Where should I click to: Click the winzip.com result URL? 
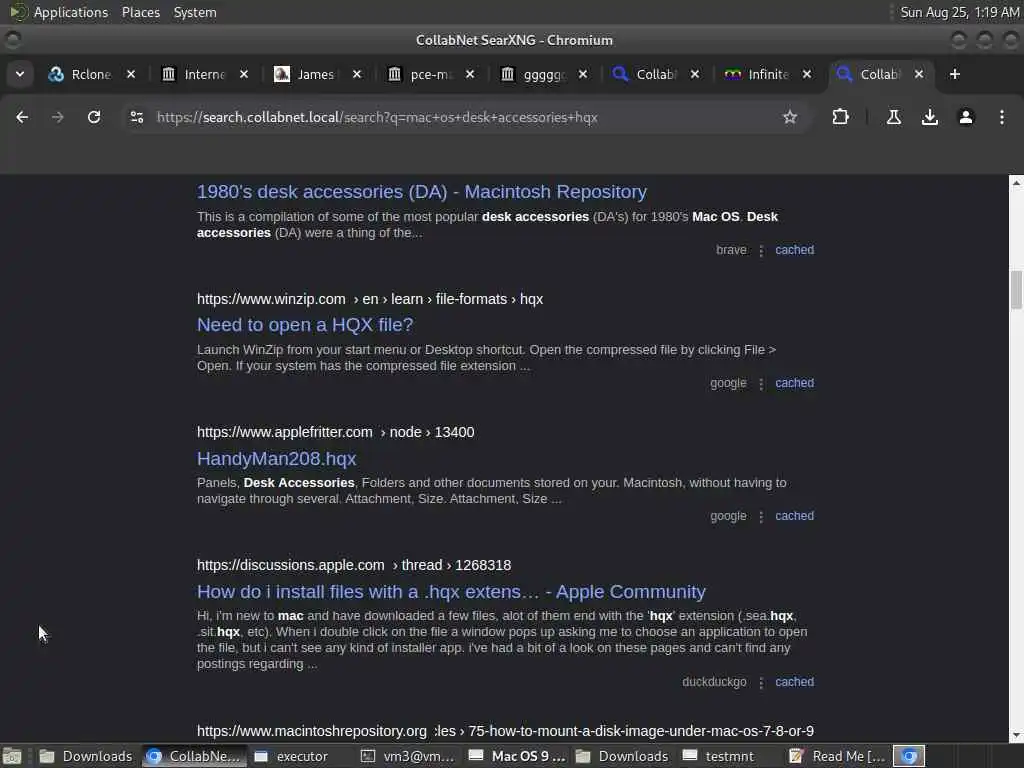pyautogui.click(x=370, y=299)
